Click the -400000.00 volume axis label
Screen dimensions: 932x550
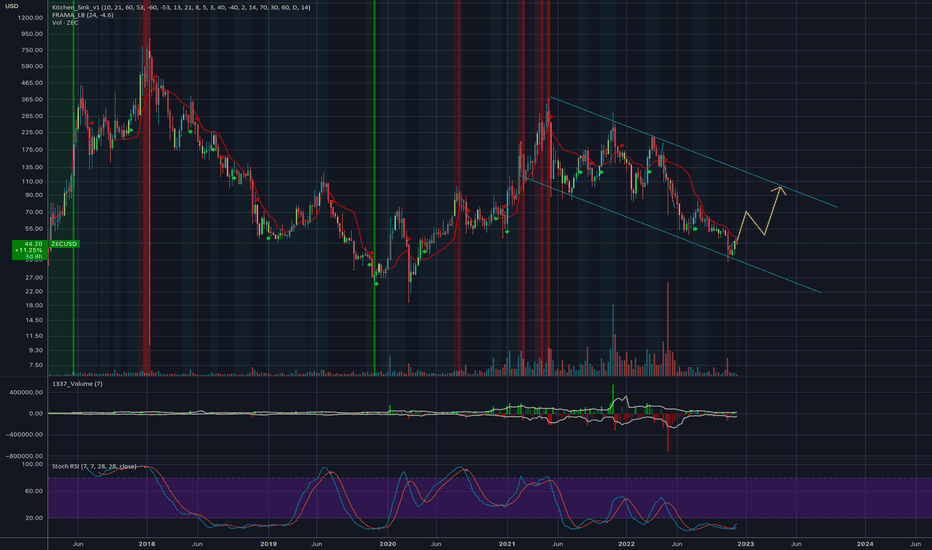coord(25,435)
